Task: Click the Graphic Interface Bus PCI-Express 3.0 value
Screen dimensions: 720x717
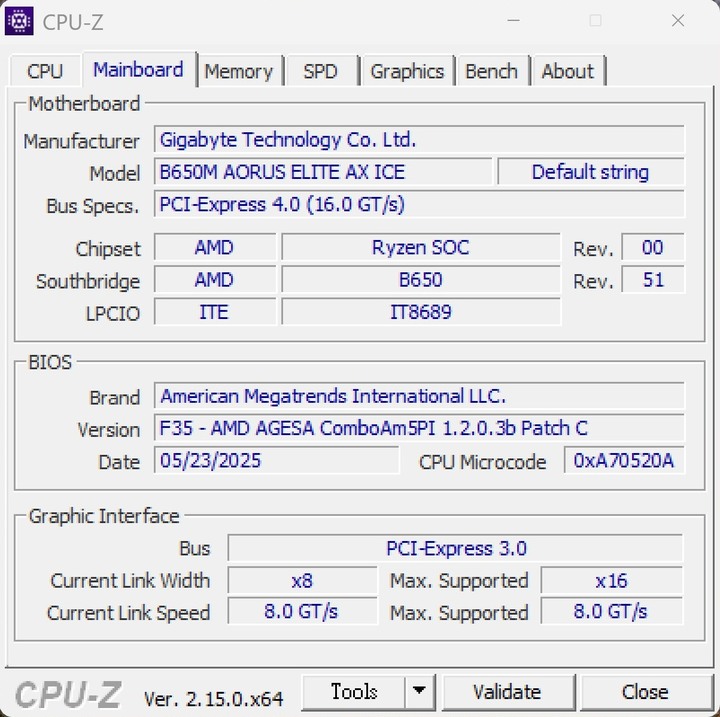Action: tap(456, 548)
